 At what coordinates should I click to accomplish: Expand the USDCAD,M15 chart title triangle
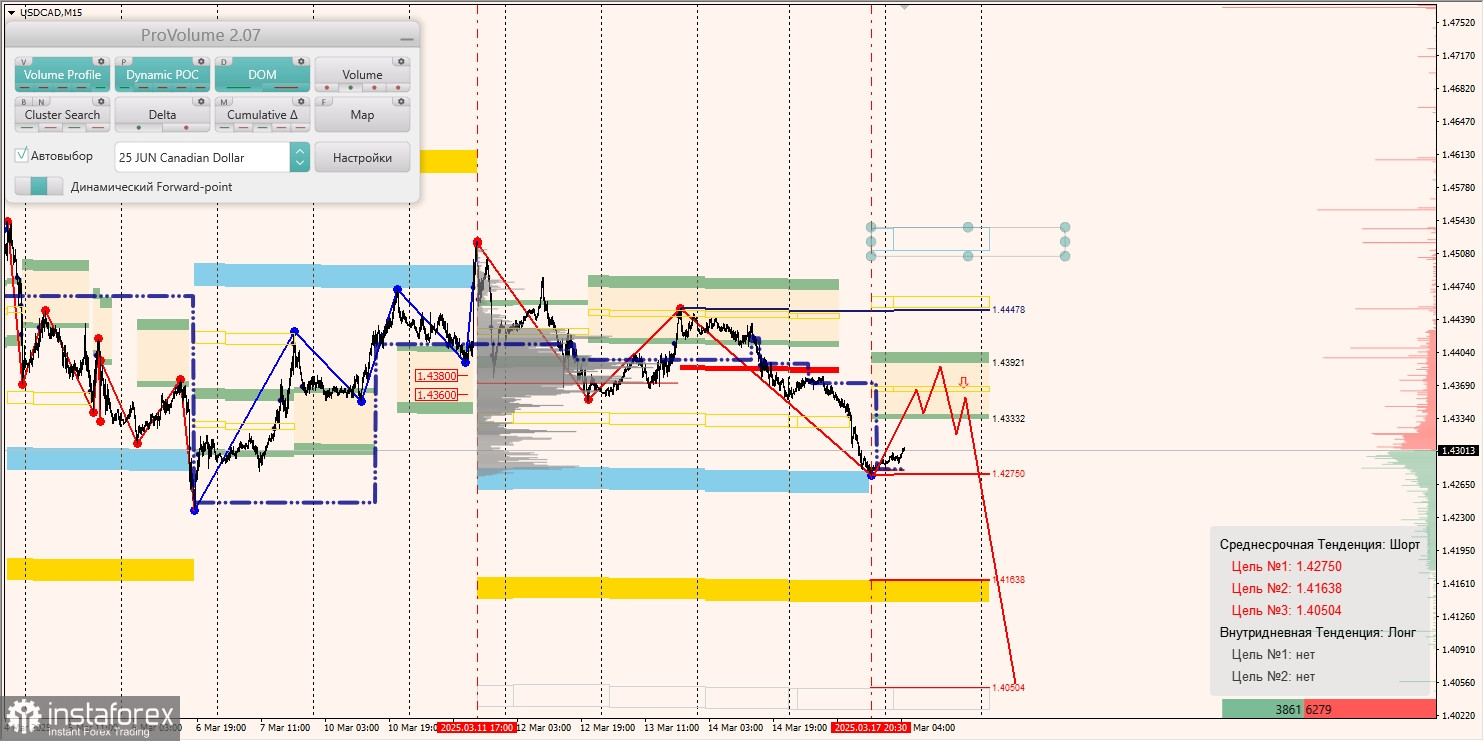tap(11, 12)
